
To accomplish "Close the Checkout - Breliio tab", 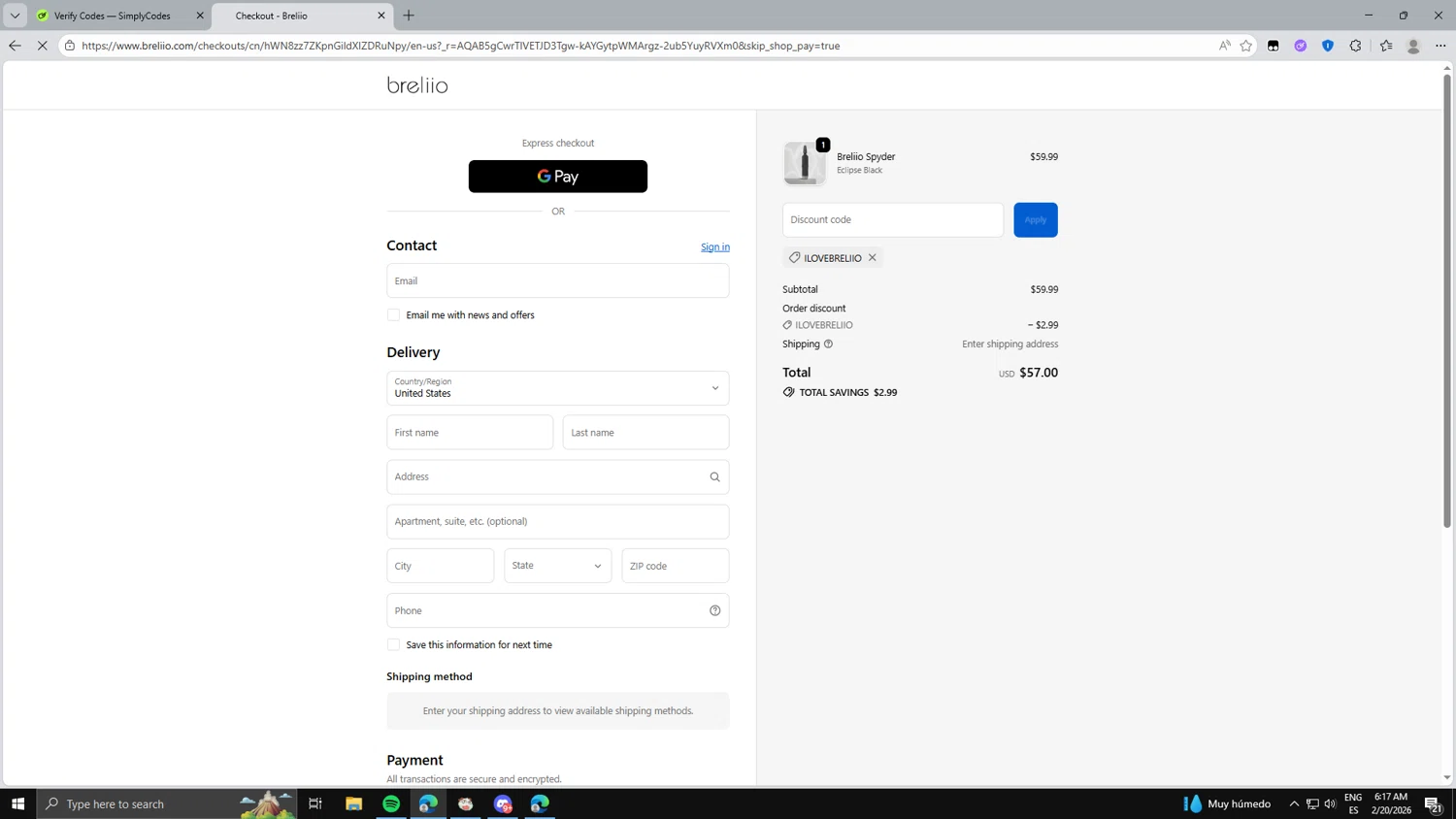I will tap(381, 16).
